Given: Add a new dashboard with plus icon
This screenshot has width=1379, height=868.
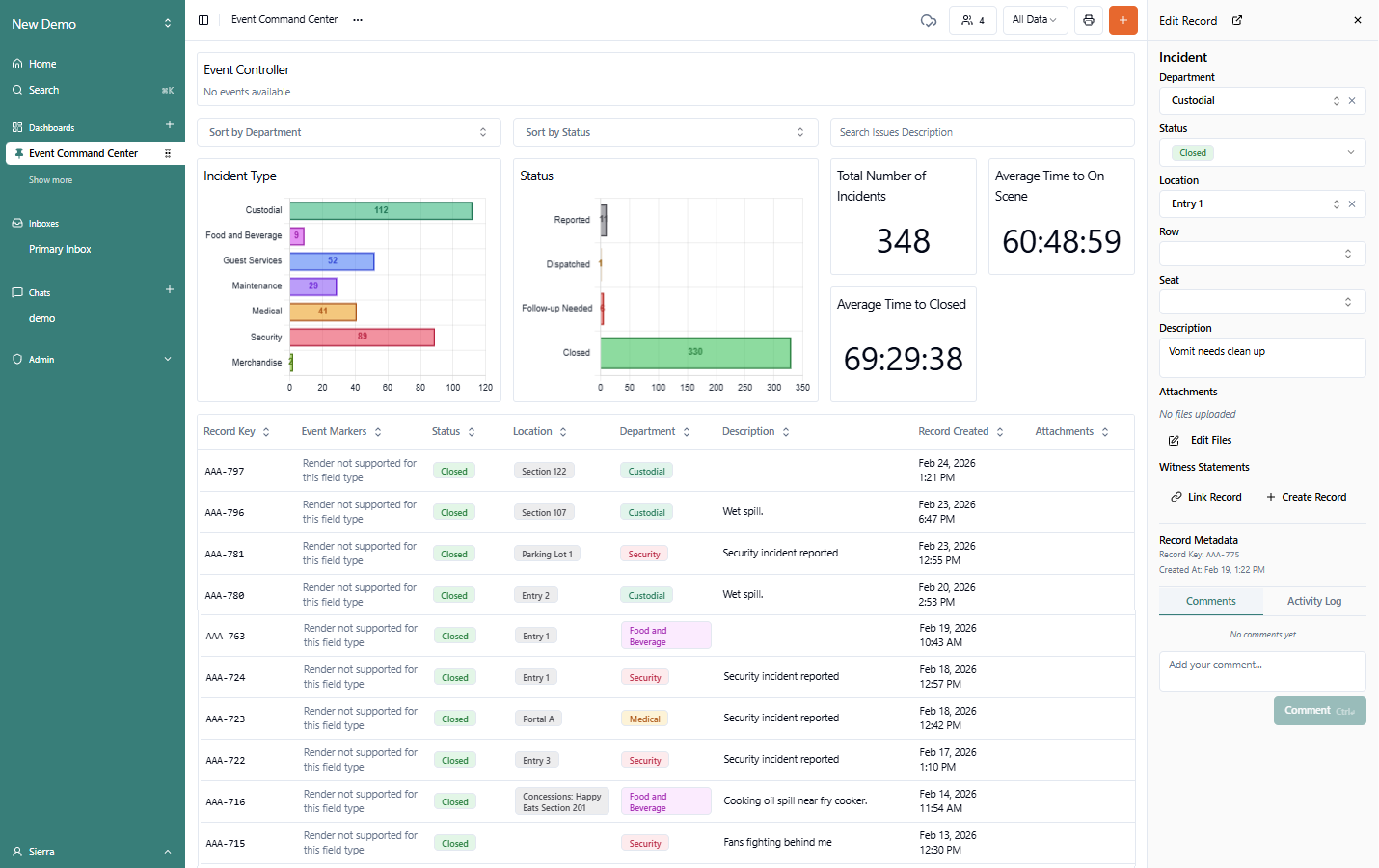Looking at the screenshot, I should pyautogui.click(x=170, y=125).
